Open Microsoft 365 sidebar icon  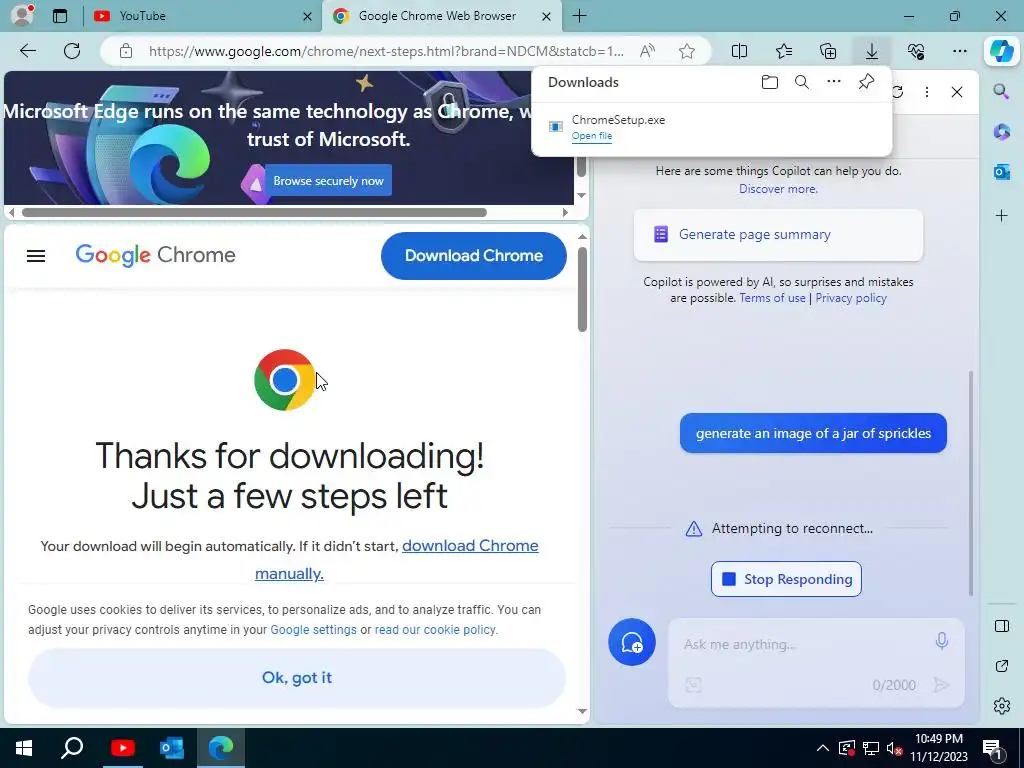1001,131
